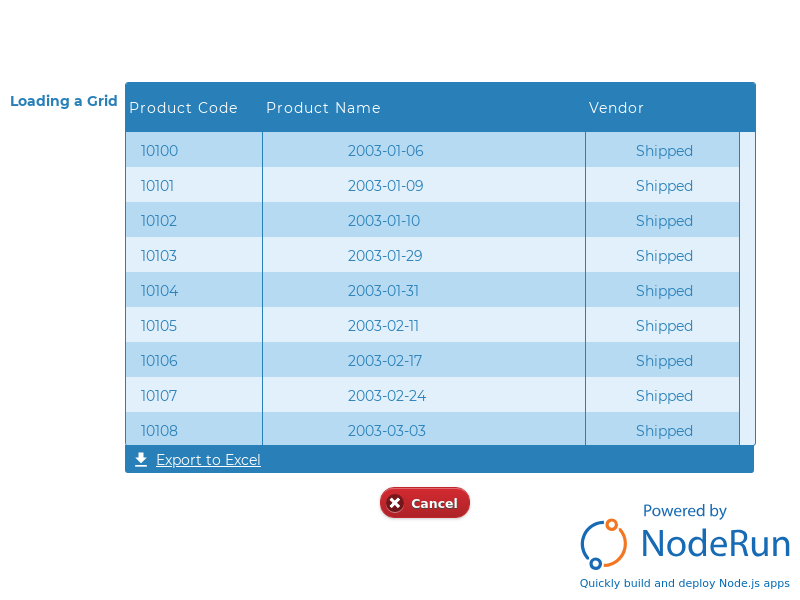
Task: Click the grid's vertical scrollbar track
Action: [x=747, y=288]
